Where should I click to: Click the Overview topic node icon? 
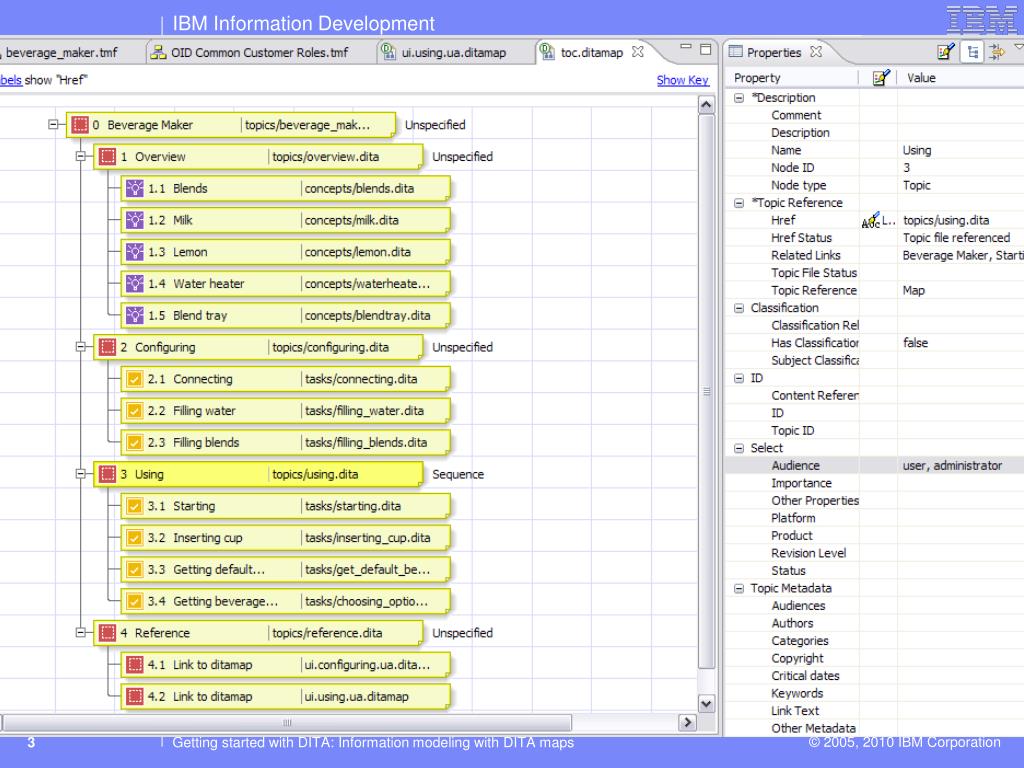108,157
